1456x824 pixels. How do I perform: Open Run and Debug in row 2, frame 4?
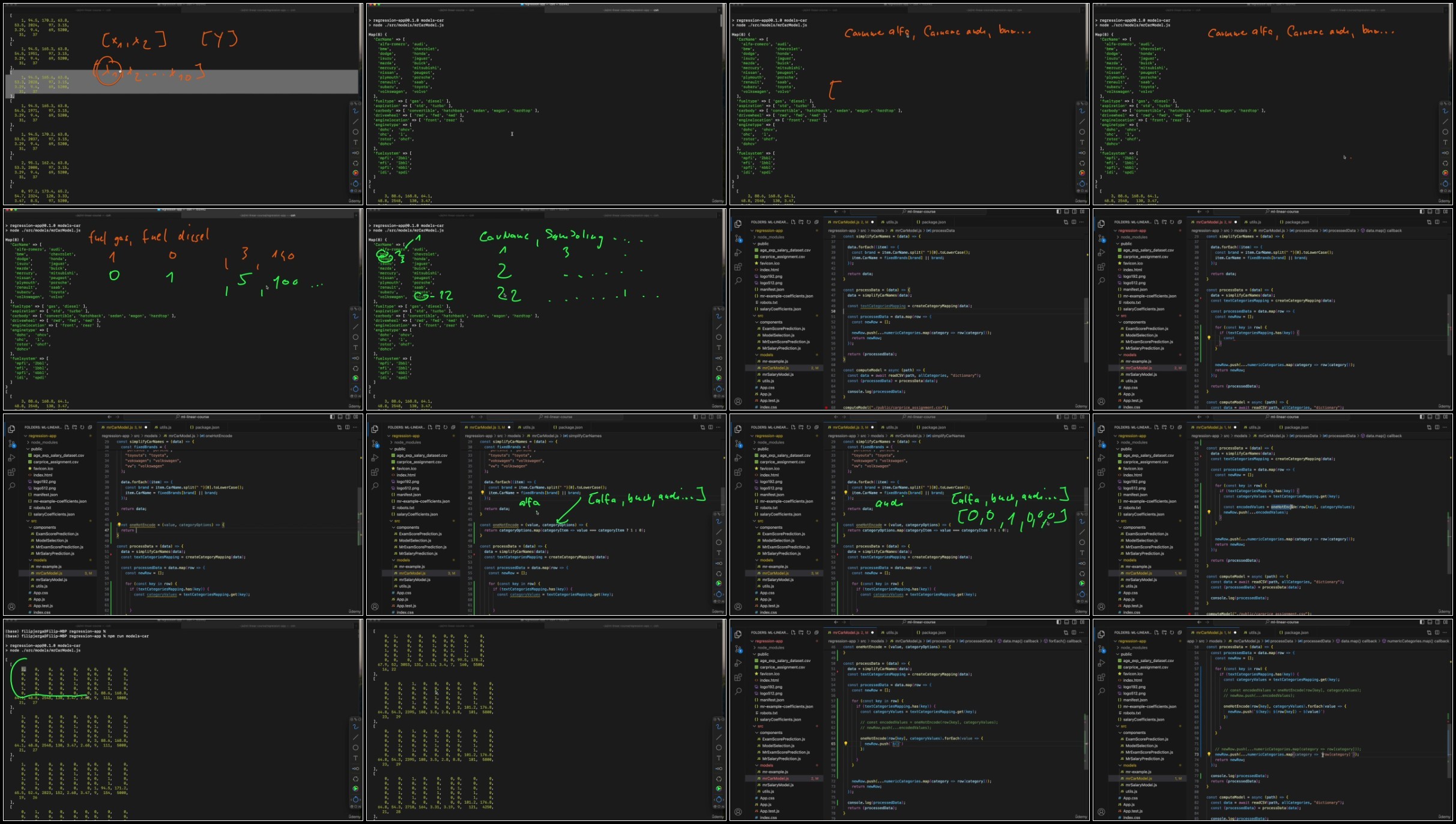pos(1101,253)
